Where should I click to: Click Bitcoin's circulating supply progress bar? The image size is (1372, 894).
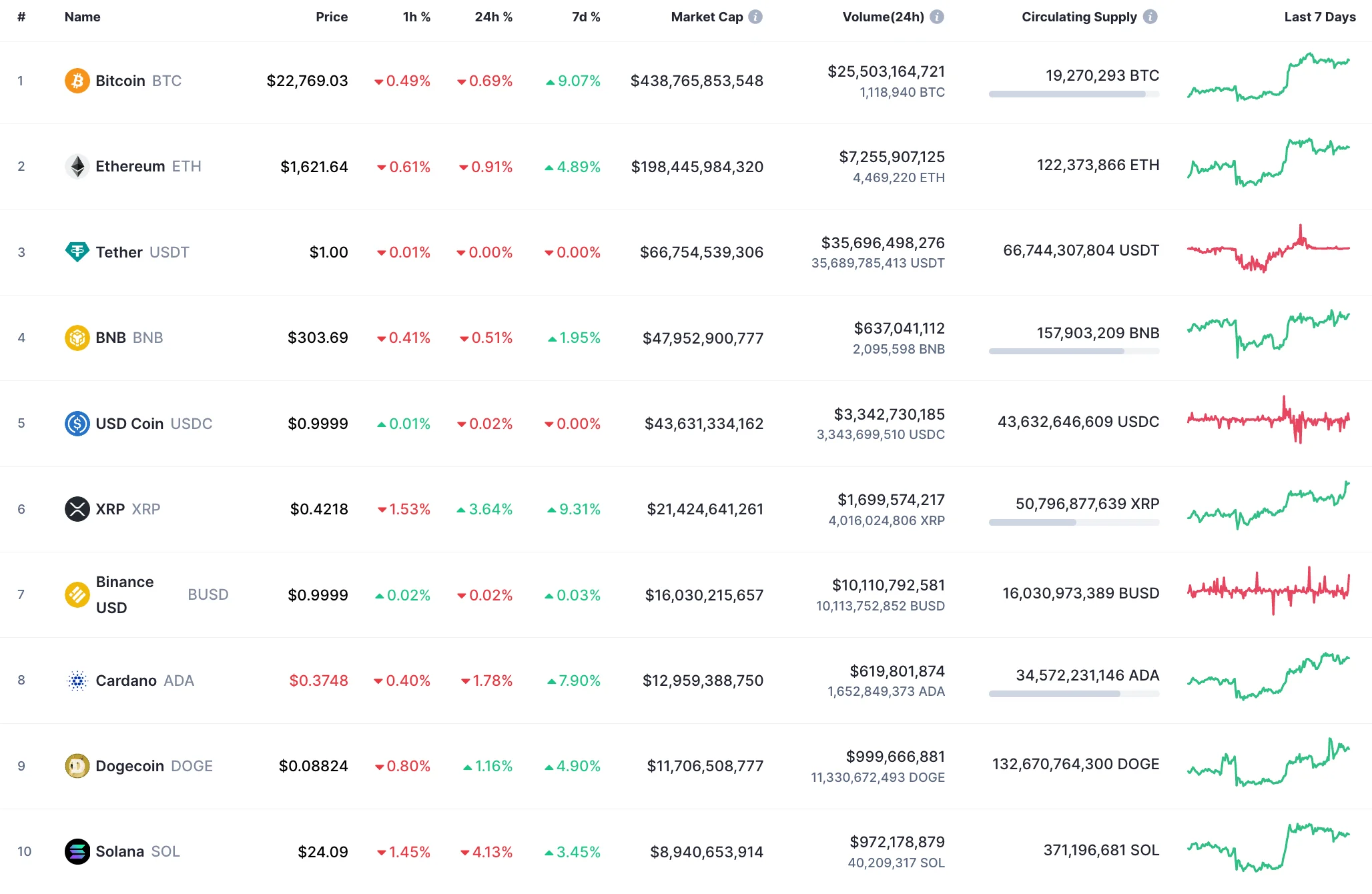click(x=1072, y=94)
